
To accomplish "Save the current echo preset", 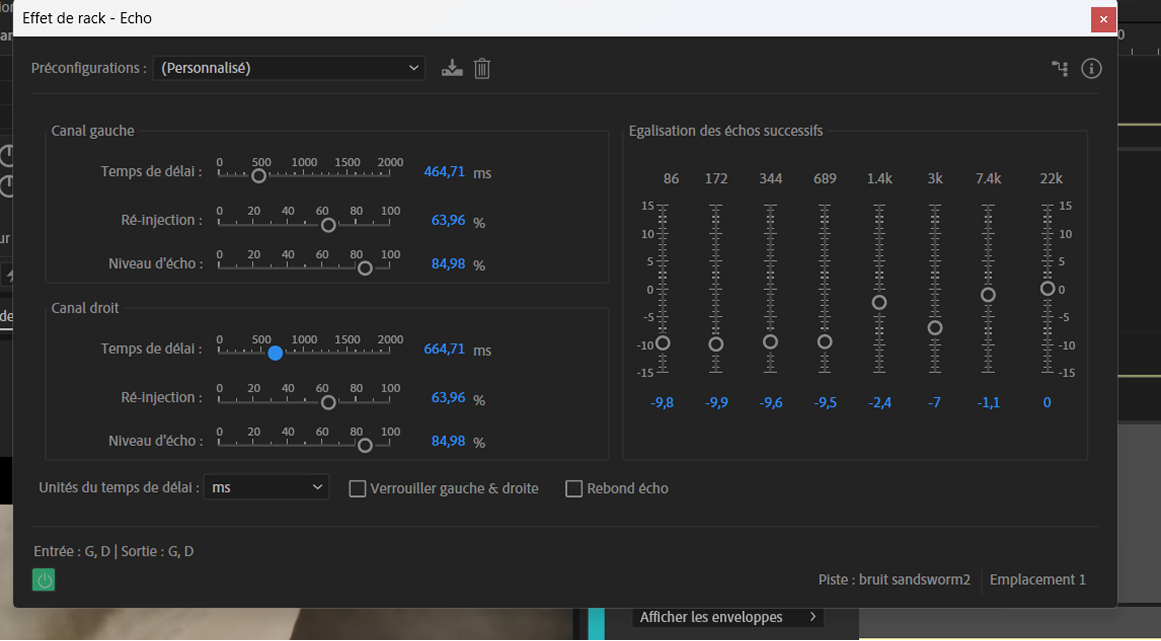I will coord(452,68).
